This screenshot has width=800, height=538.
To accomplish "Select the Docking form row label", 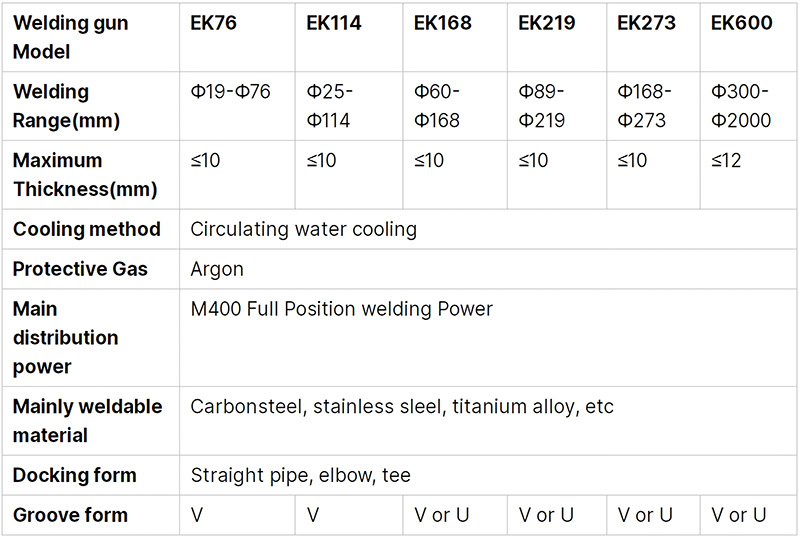I will tap(74, 475).
